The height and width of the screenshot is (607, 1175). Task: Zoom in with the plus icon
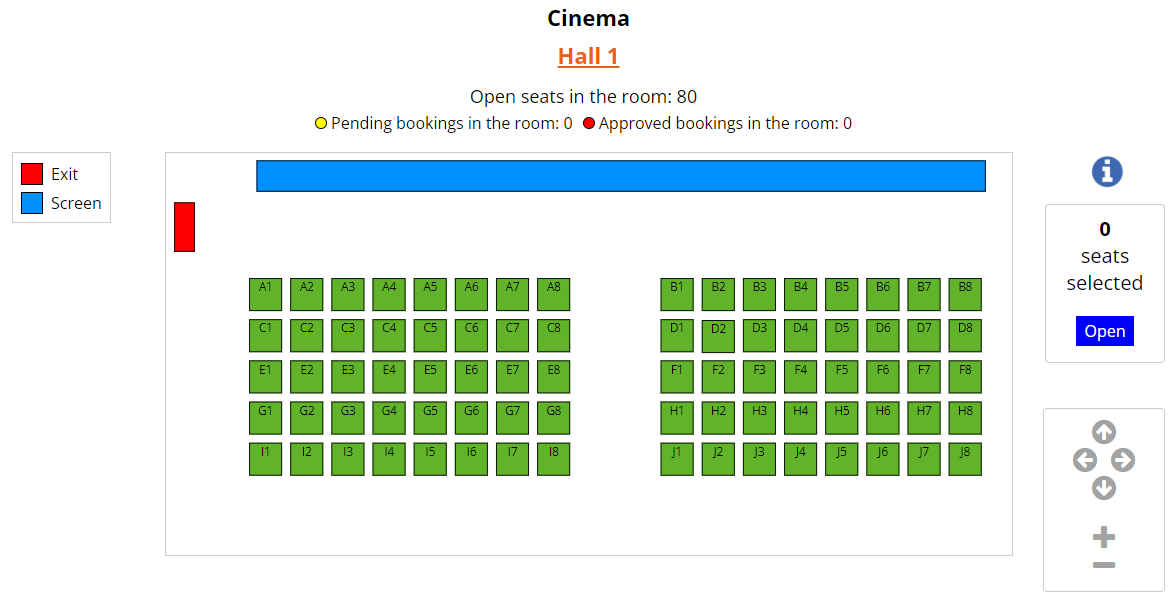[1104, 537]
